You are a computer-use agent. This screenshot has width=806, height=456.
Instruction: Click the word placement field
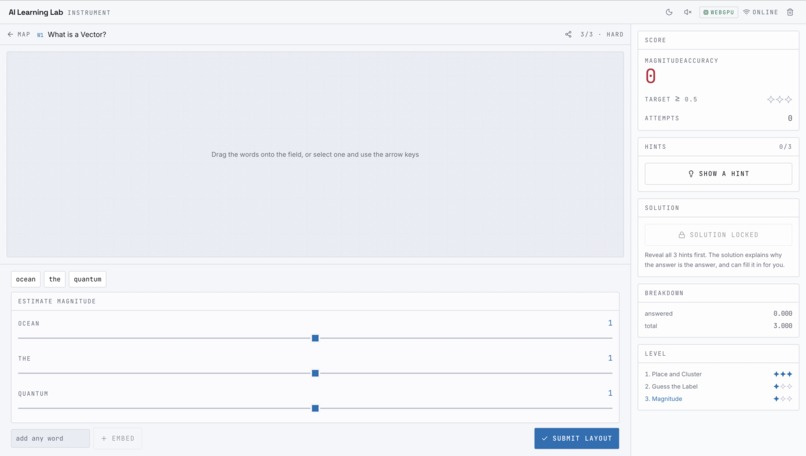315,154
